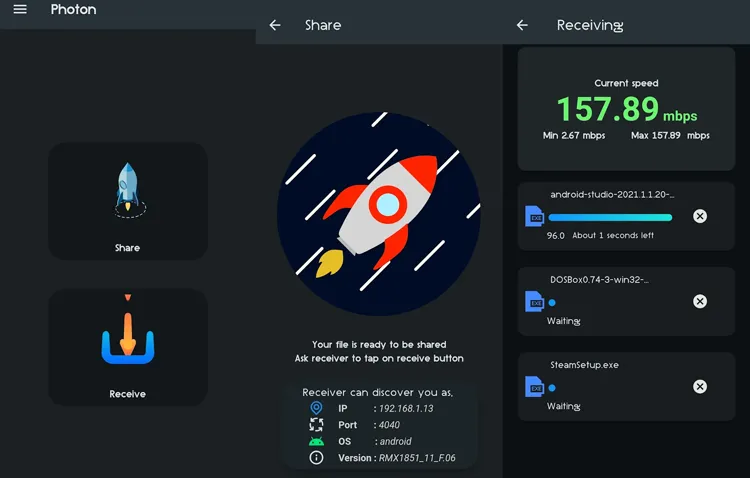This screenshot has width=750, height=478.
Task: Click the DOSBox0.74-3-win32 file name
Action: pos(599,279)
